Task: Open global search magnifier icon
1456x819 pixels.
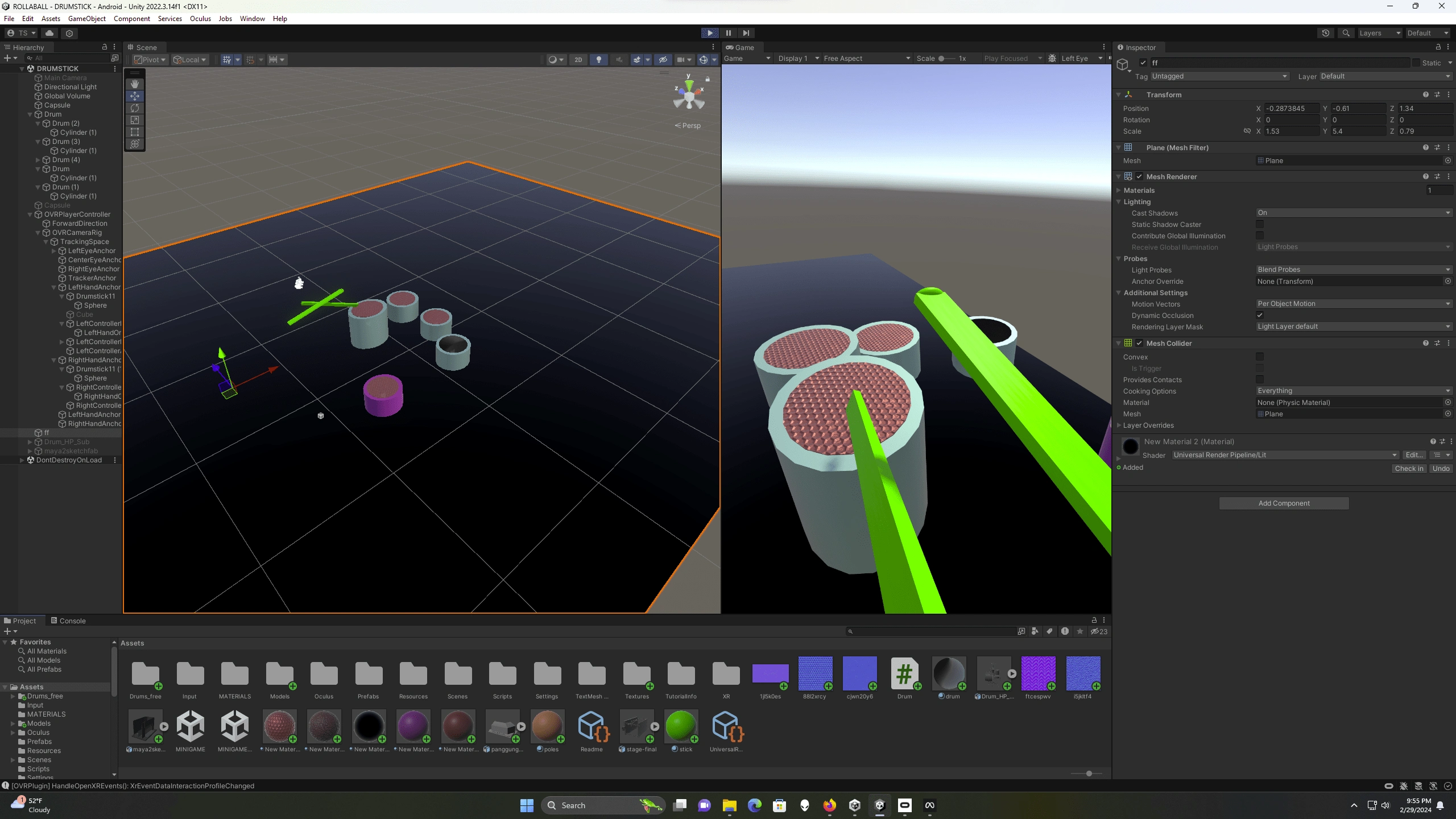Action: pyautogui.click(x=1346, y=33)
